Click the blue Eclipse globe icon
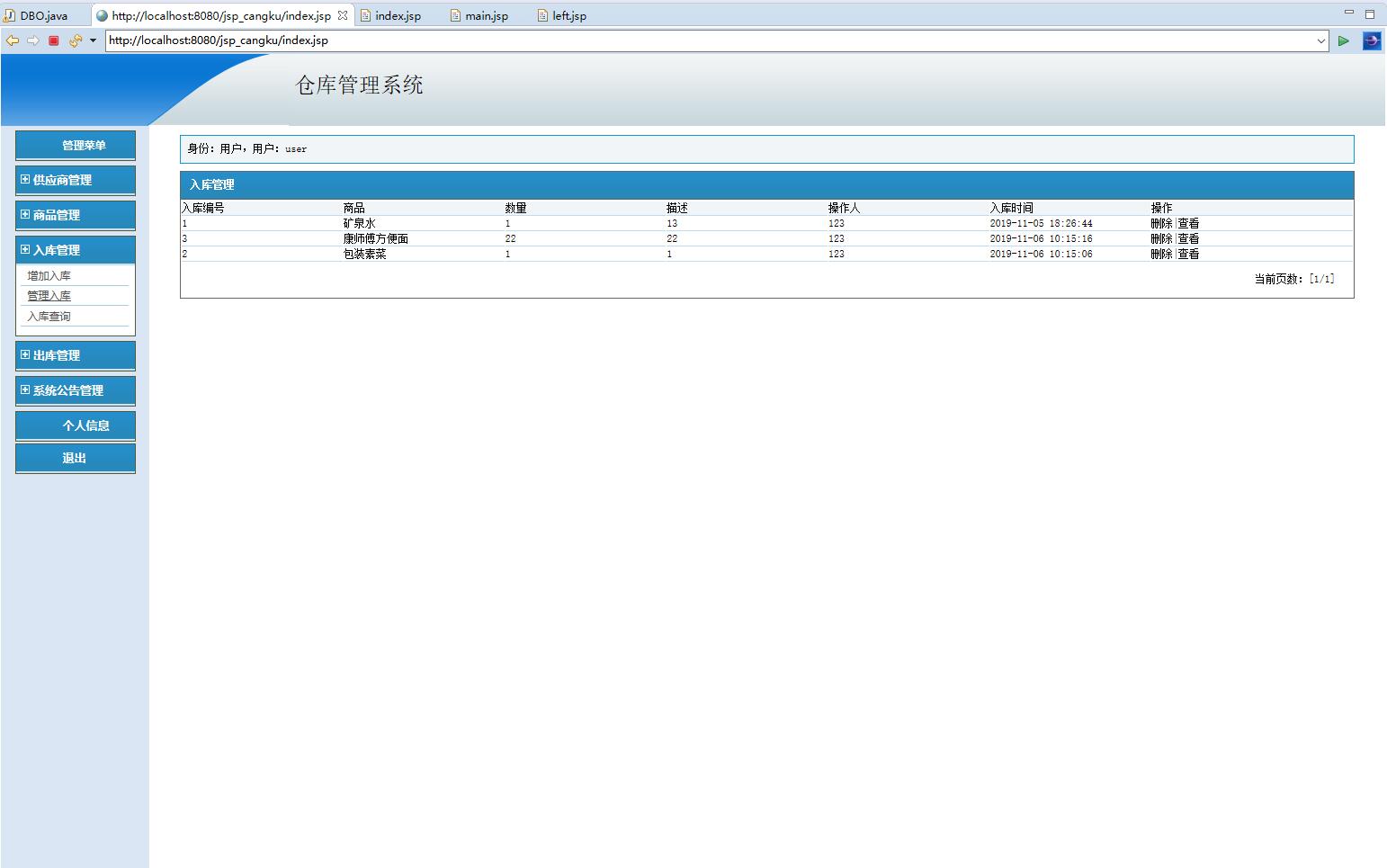This screenshot has height=868, width=1387. point(1372,40)
